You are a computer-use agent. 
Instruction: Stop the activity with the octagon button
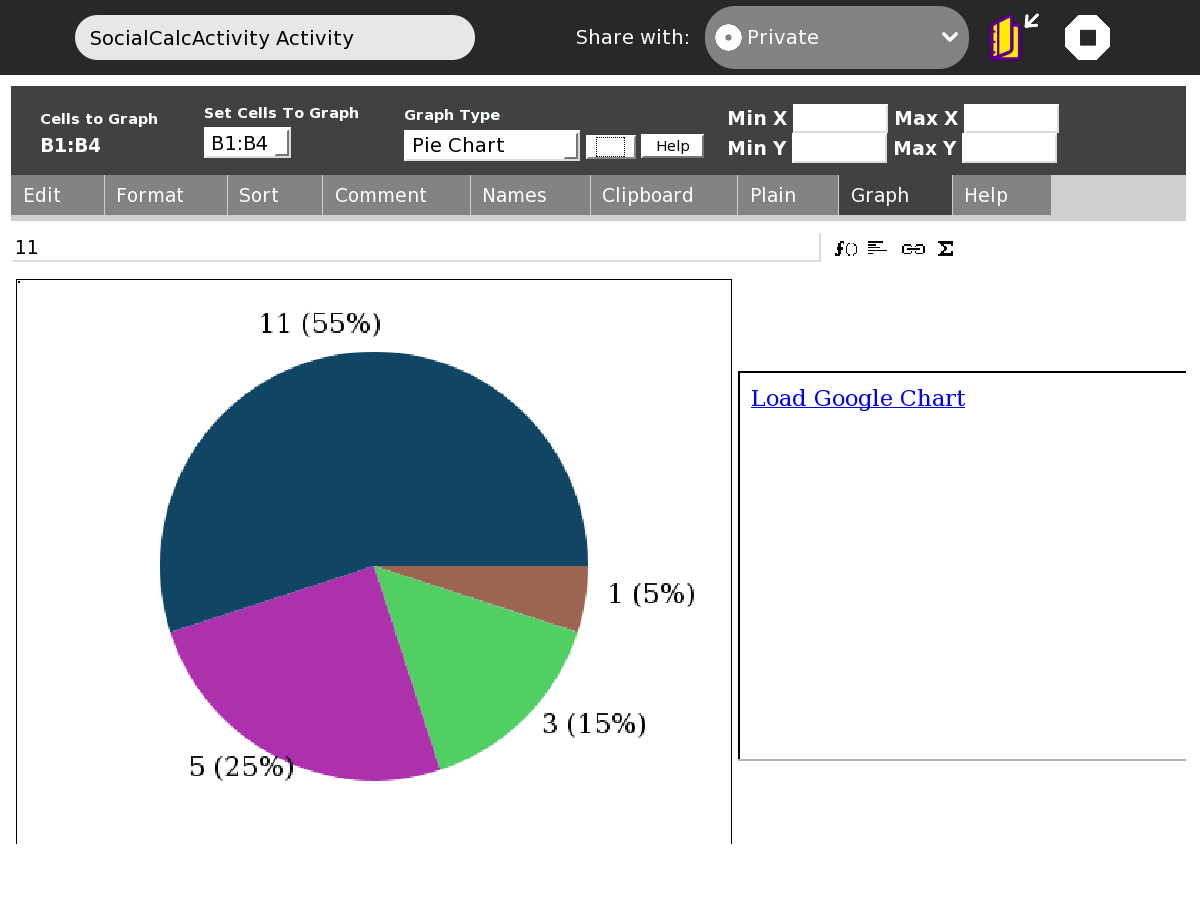1087,37
